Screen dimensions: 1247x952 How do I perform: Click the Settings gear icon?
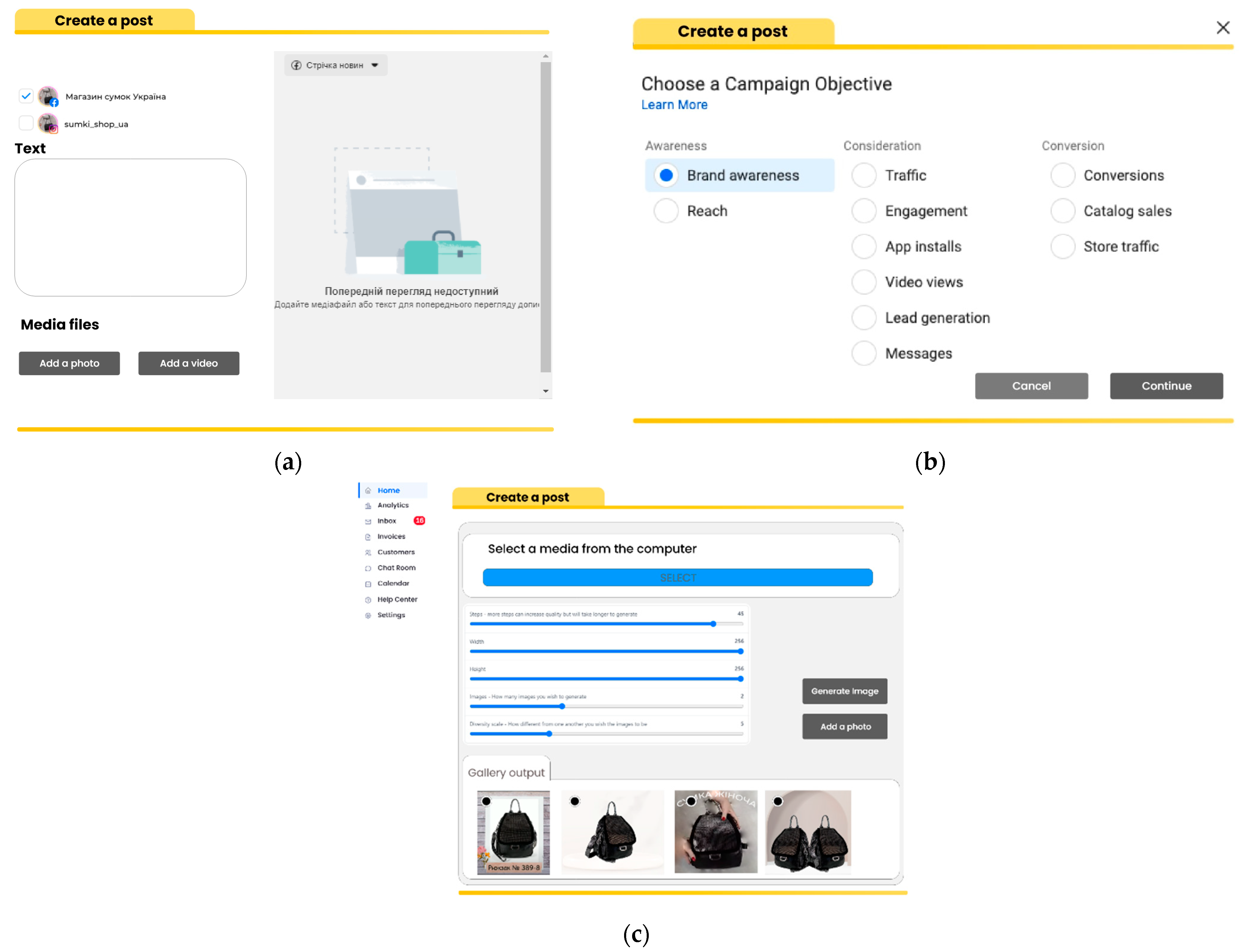pyautogui.click(x=368, y=616)
